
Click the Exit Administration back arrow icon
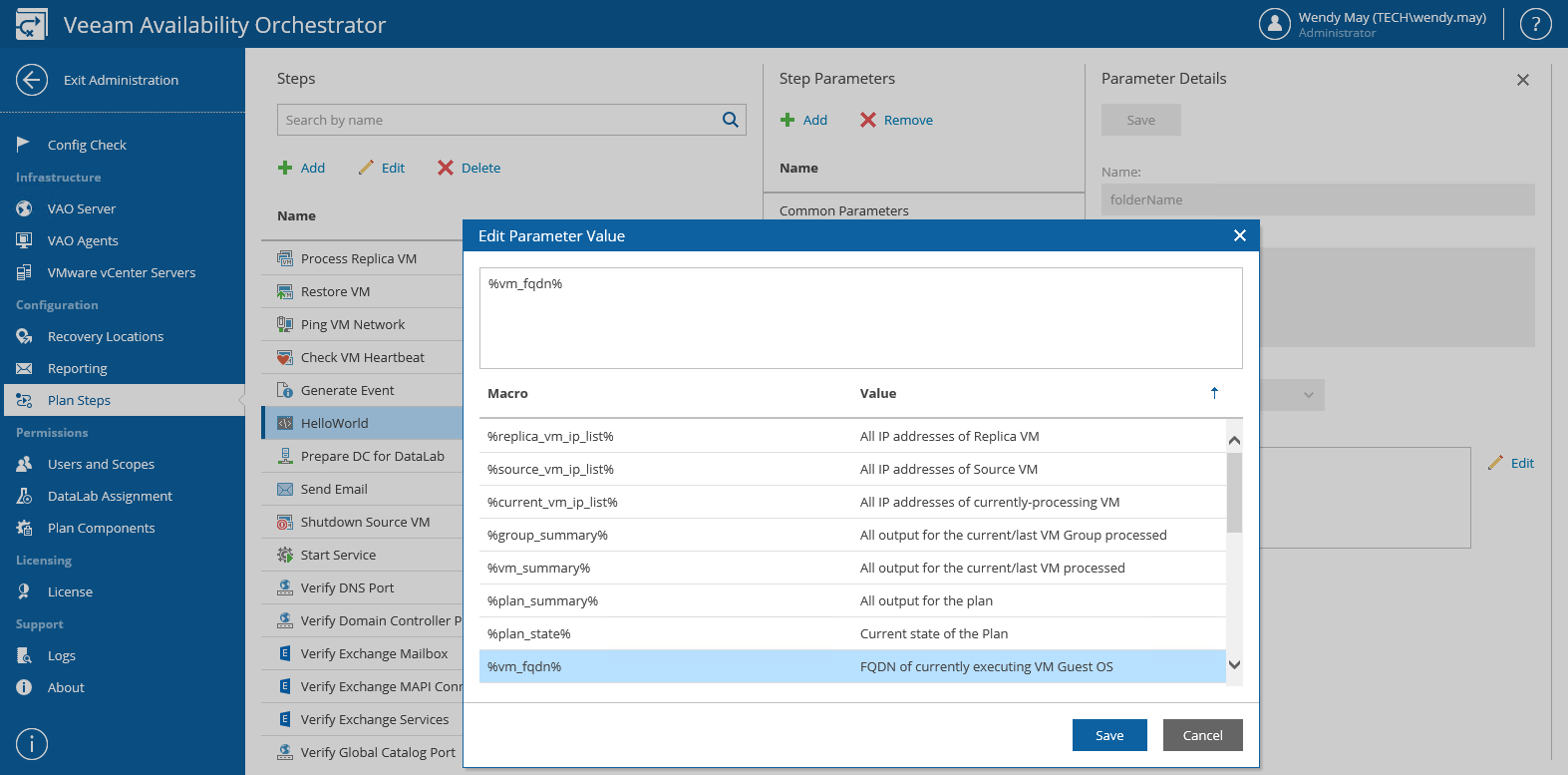click(32, 80)
